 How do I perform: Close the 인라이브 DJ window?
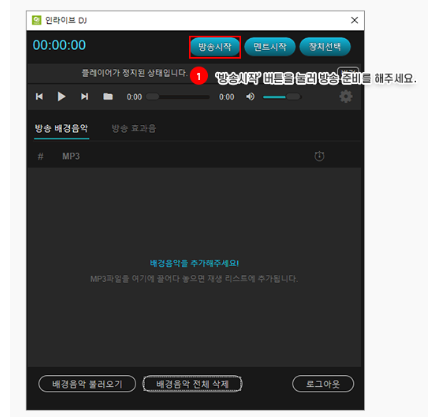point(354,20)
